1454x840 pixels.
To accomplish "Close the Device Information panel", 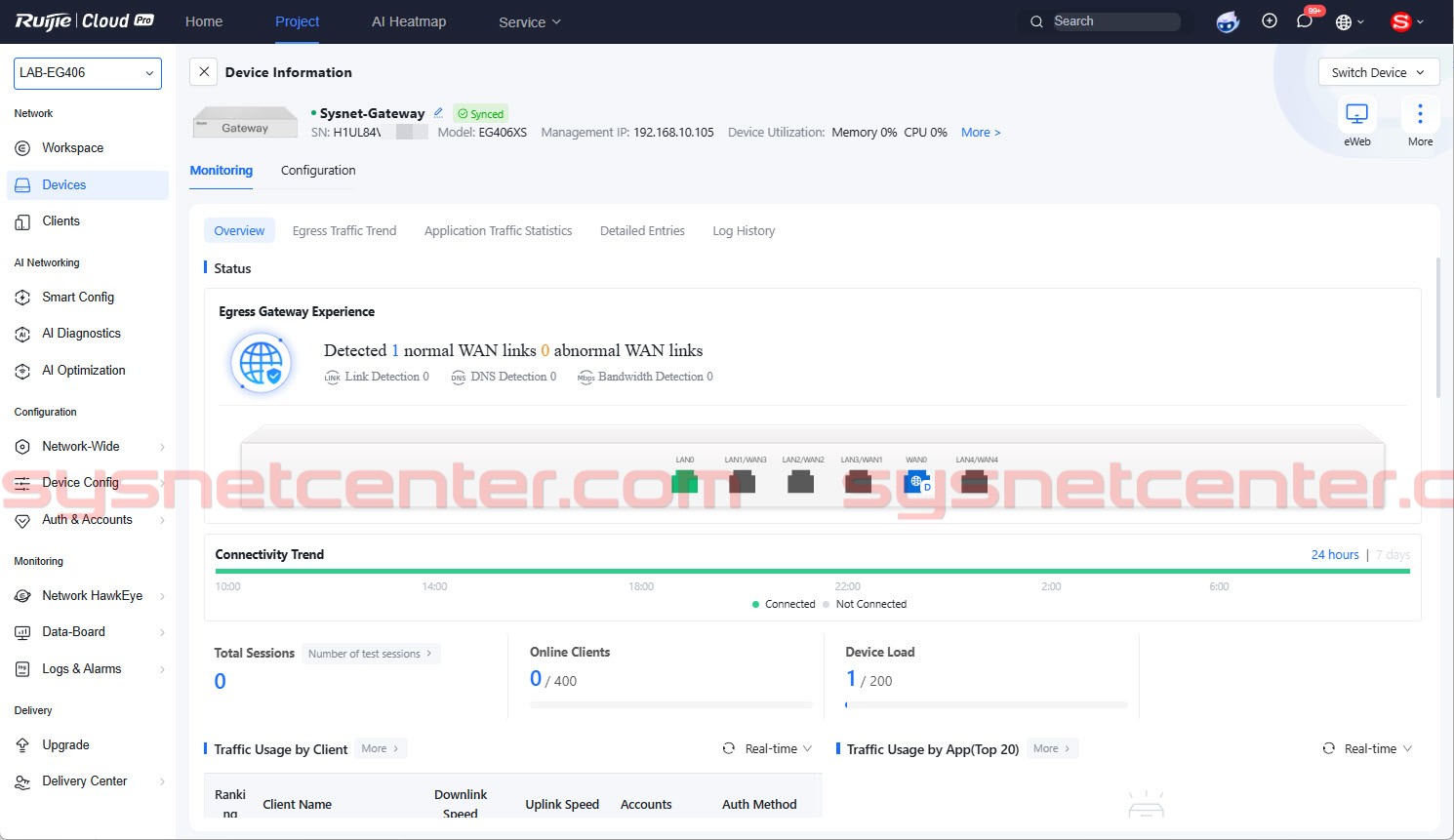I will tap(203, 72).
